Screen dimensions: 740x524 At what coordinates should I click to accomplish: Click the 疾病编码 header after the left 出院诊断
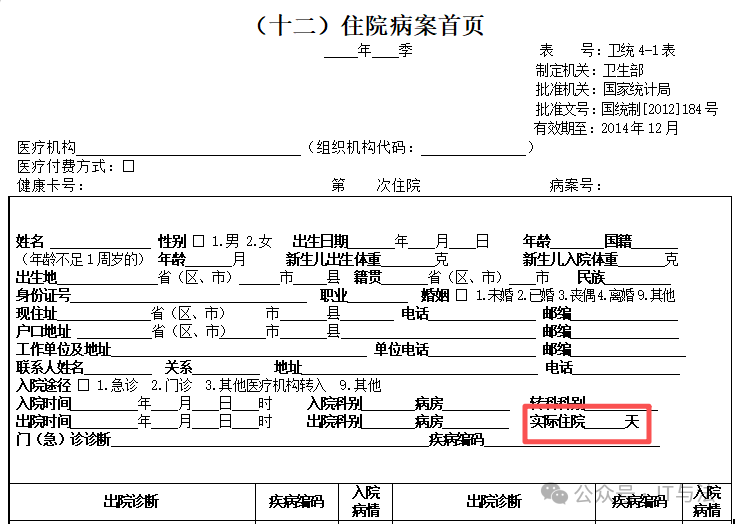(x=296, y=501)
